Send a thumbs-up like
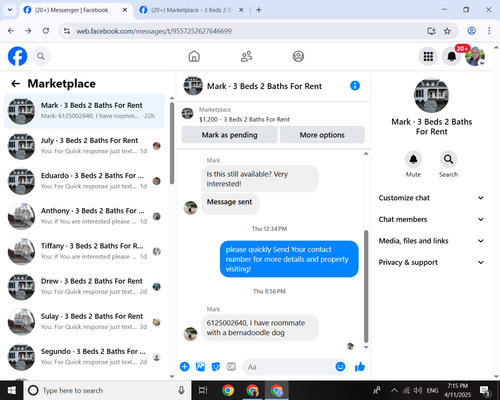 pos(360,367)
